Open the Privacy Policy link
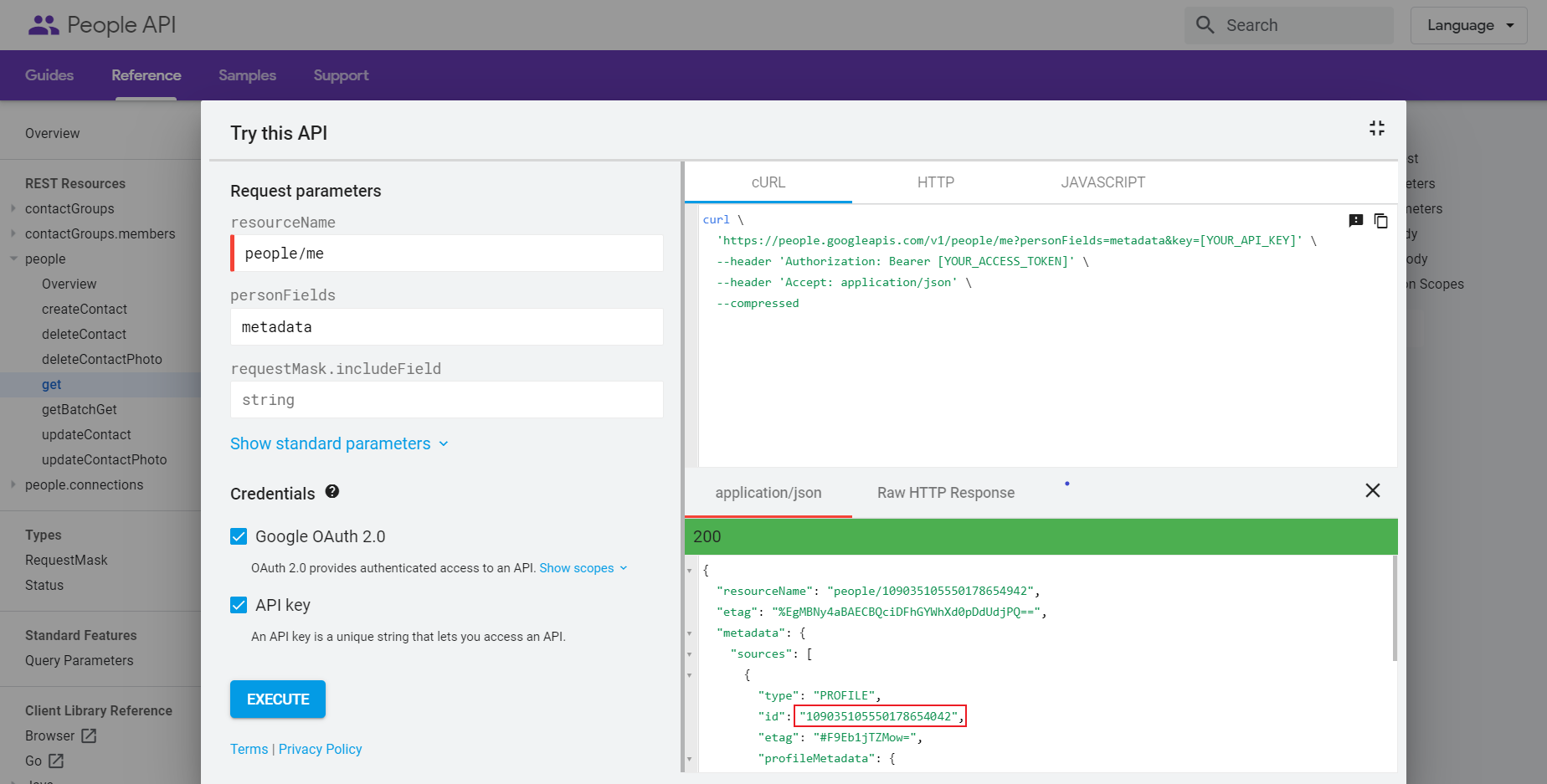 click(x=321, y=749)
